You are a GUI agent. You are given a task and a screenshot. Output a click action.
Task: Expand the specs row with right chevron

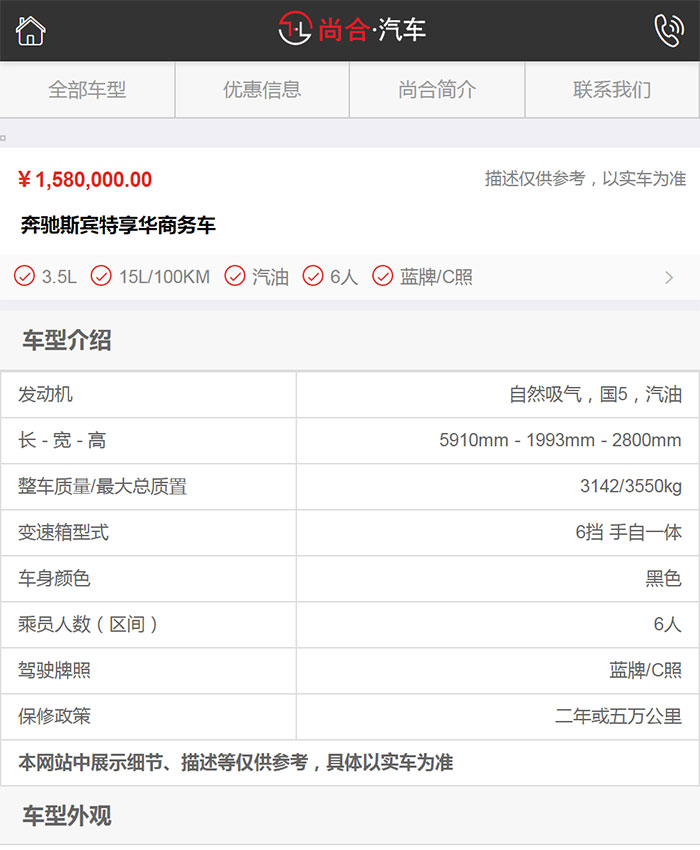(x=669, y=278)
